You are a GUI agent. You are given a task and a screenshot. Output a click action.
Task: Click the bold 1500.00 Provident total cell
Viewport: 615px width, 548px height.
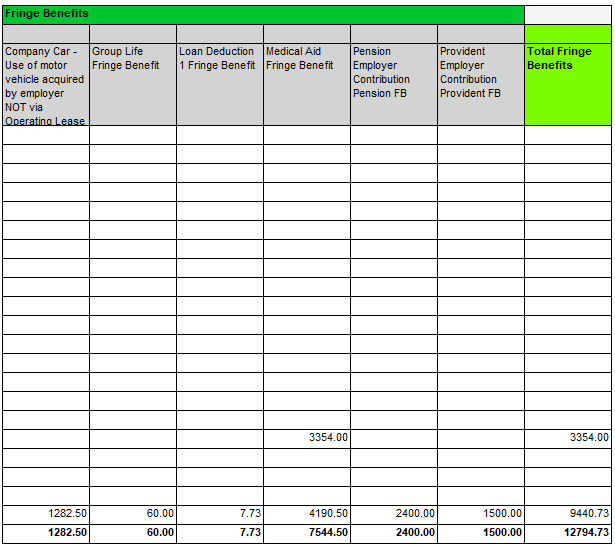click(x=480, y=533)
